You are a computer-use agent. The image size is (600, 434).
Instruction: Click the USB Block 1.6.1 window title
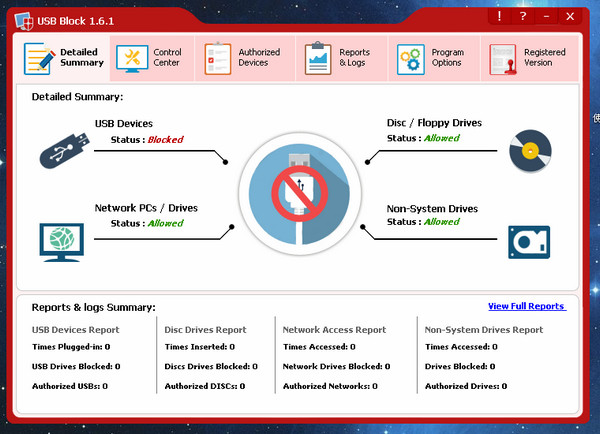pyautogui.click(x=75, y=21)
